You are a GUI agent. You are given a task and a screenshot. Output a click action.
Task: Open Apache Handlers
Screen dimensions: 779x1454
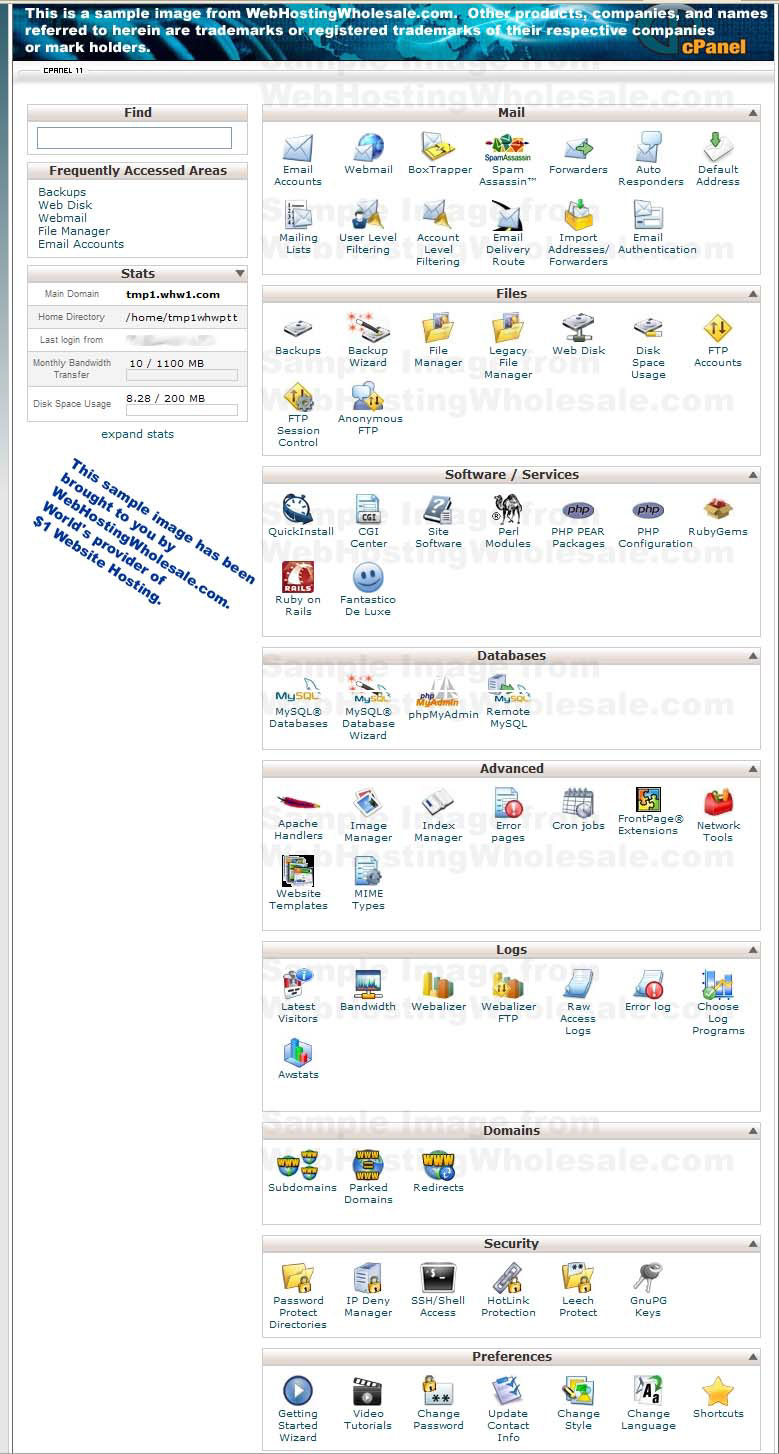(298, 816)
